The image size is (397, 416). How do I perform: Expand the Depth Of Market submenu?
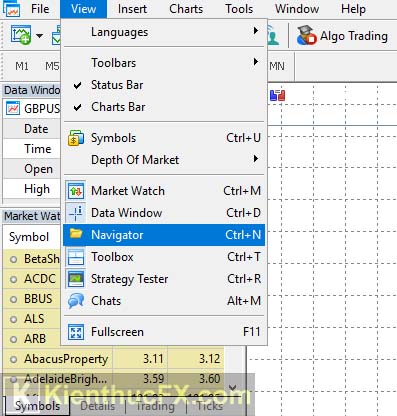(x=164, y=160)
